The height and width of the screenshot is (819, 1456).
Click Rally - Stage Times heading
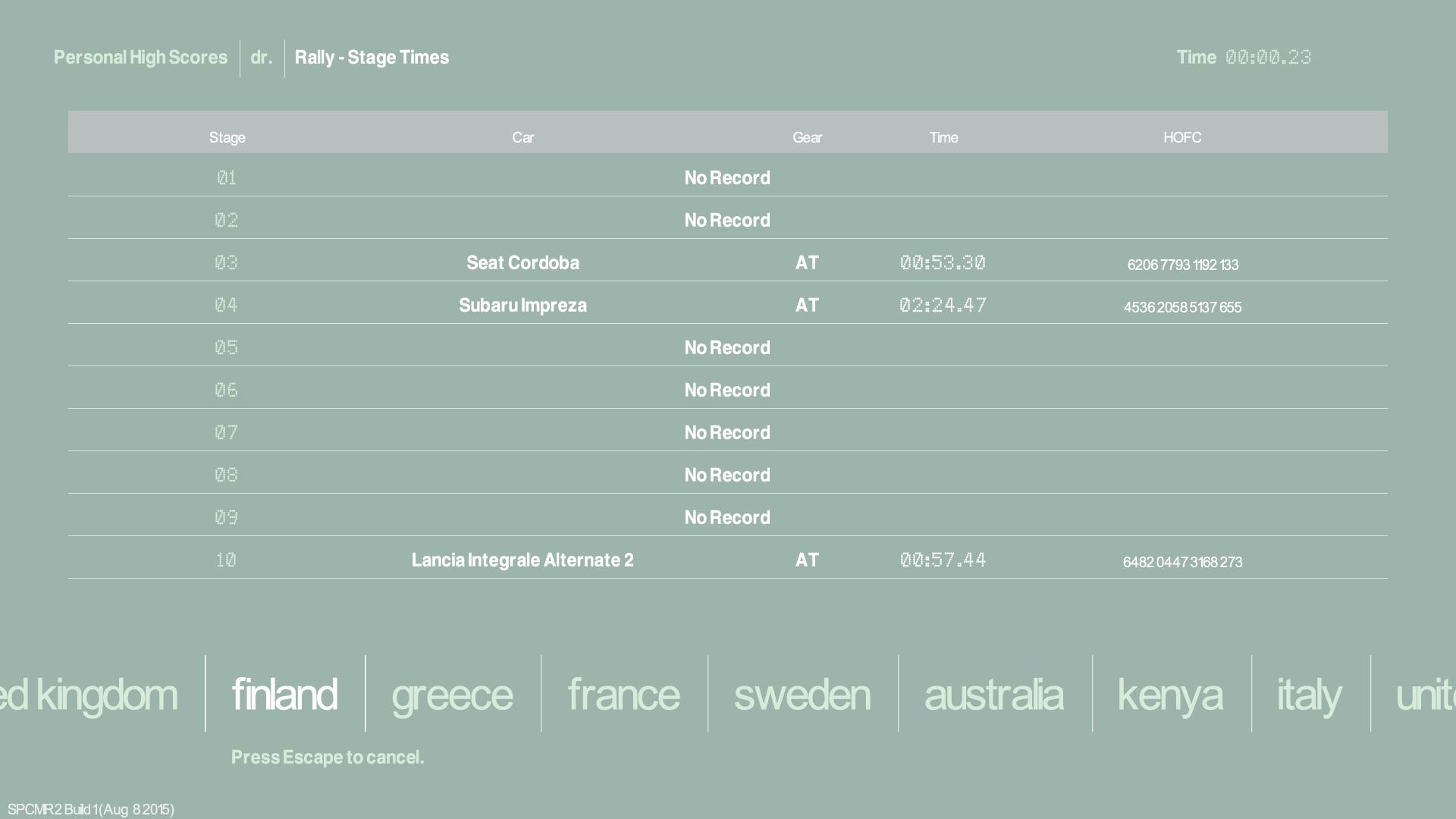coord(372,58)
